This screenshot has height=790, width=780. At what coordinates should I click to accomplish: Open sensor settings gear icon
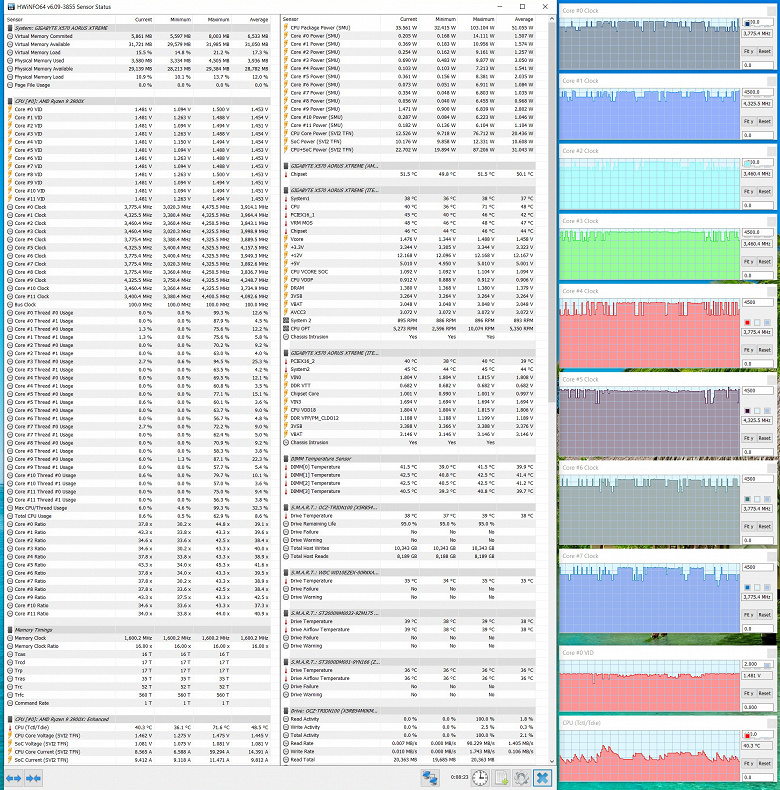522,777
